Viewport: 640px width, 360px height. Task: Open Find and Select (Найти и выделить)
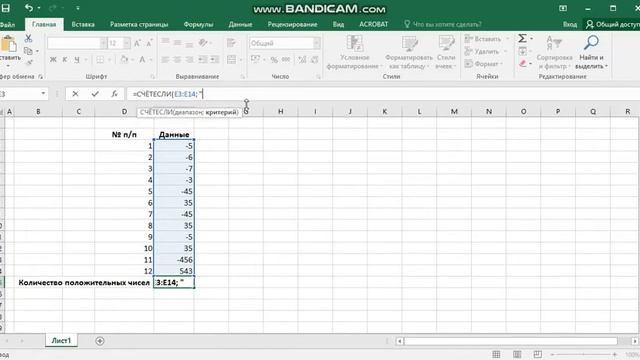(x=591, y=52)
